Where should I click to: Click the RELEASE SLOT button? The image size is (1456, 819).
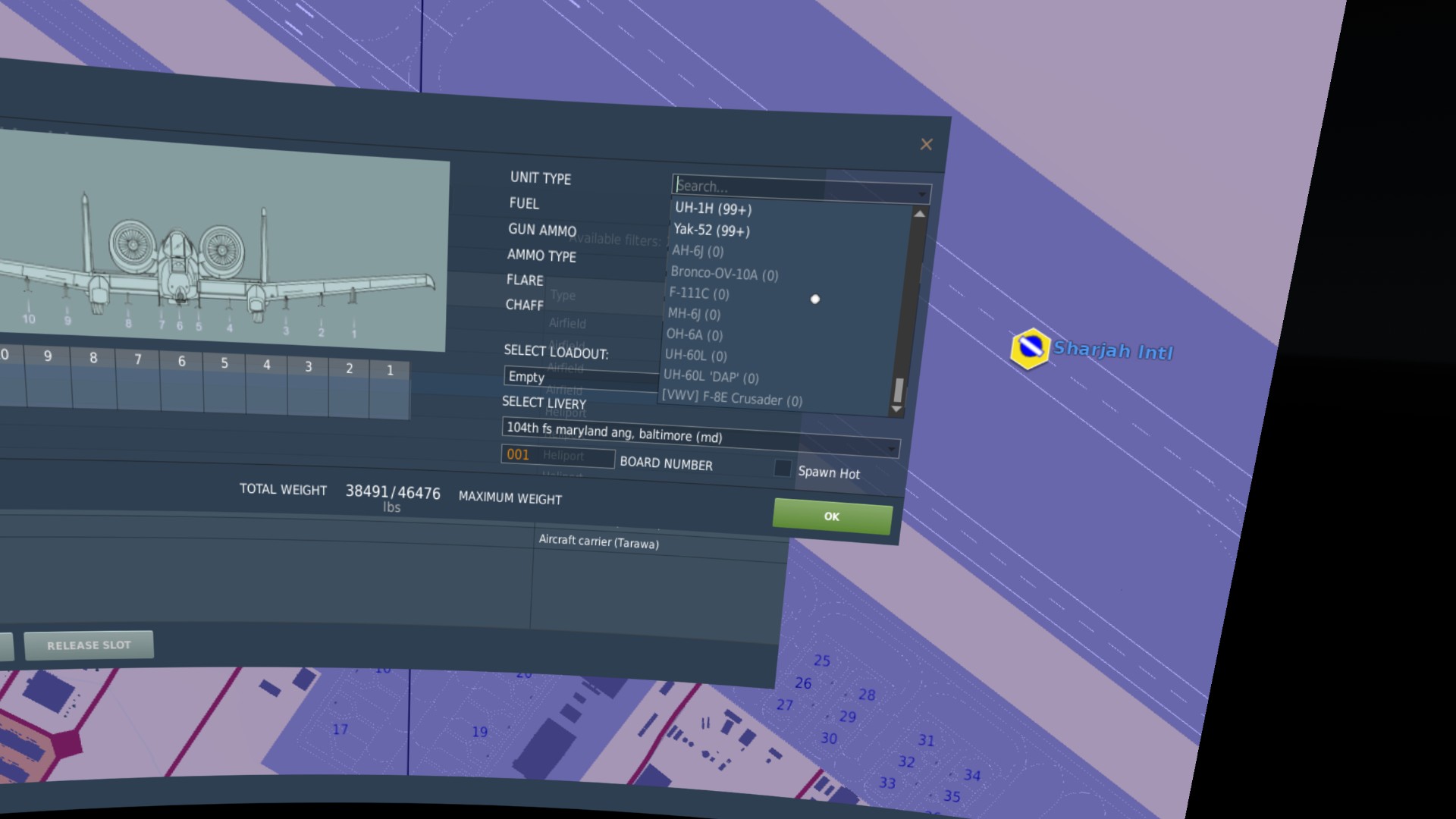click(89, 645)
